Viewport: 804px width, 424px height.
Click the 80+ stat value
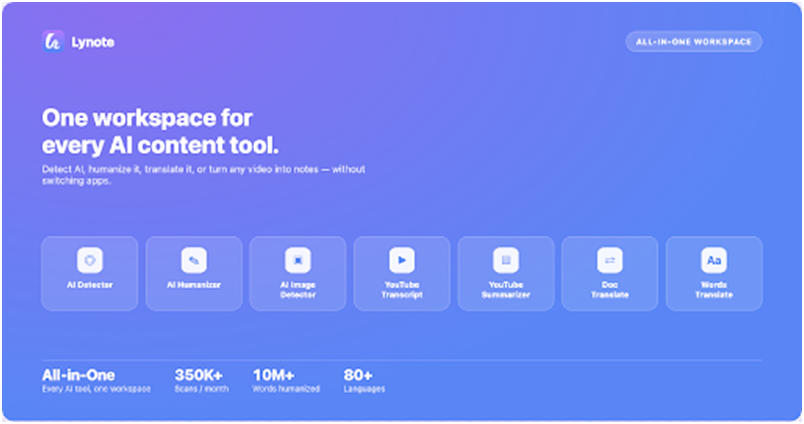(x=358, y=375)
